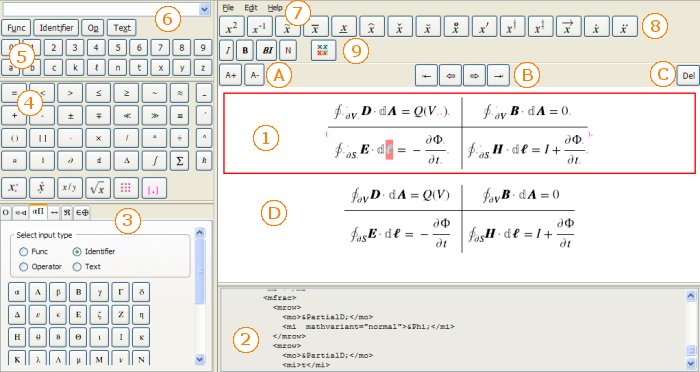700x372 pixels.
Task: Insert the plus-minus operator
Action: 70,115
